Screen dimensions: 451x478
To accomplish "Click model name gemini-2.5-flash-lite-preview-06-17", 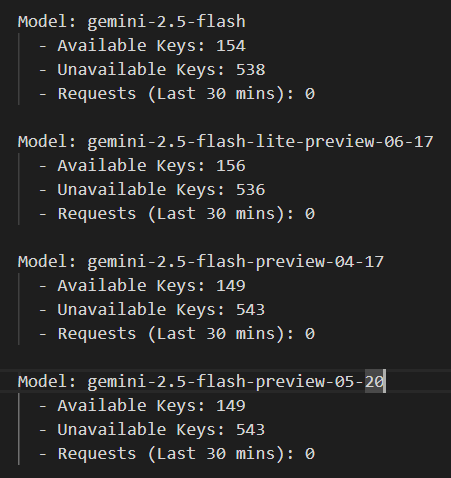I will [260, 142].
